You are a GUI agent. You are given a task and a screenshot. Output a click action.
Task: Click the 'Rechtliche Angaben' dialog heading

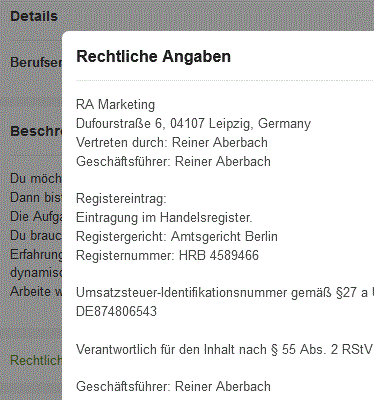click(x=153, y=56)
